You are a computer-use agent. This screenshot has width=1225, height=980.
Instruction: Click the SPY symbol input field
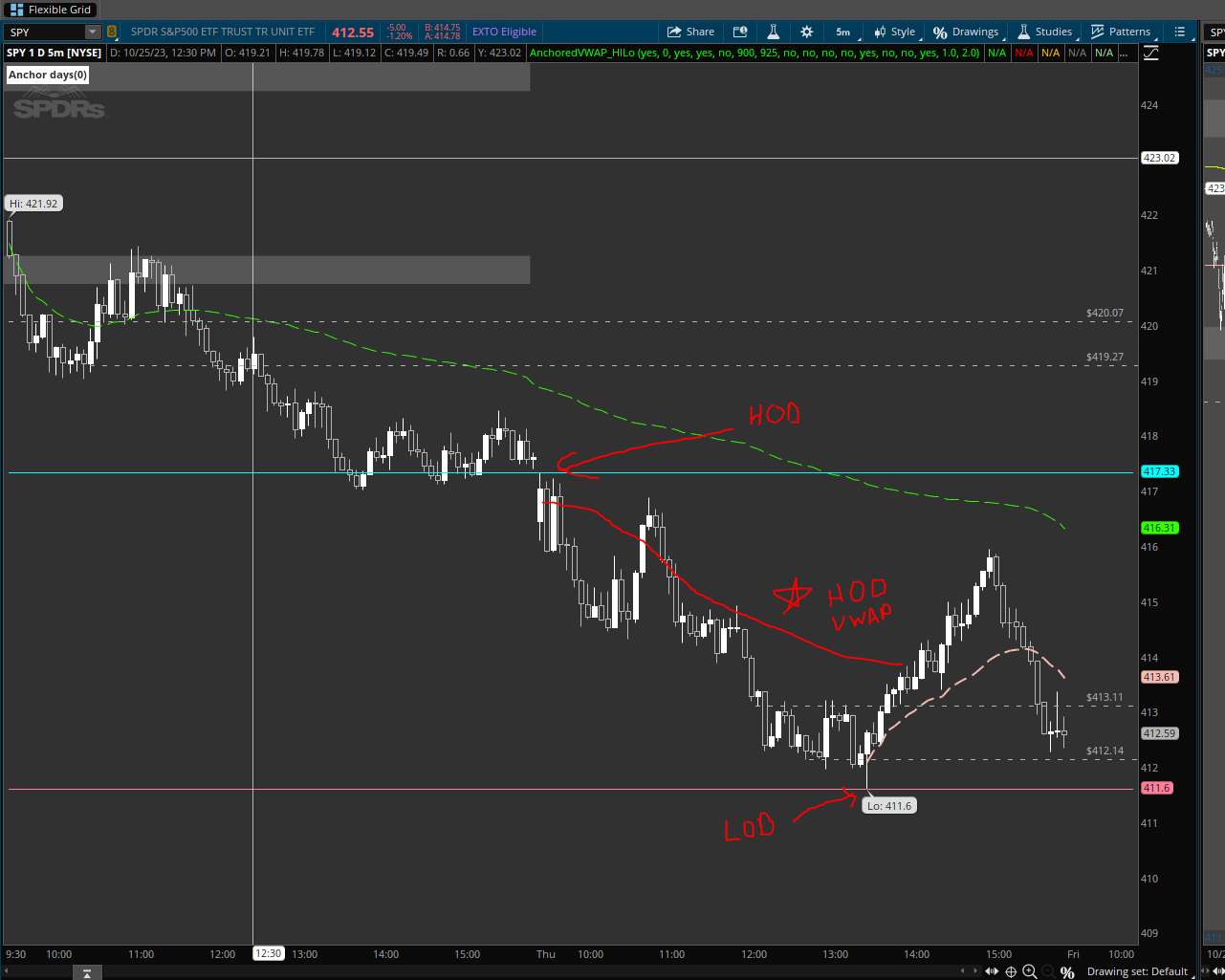[x=45, y=32]
